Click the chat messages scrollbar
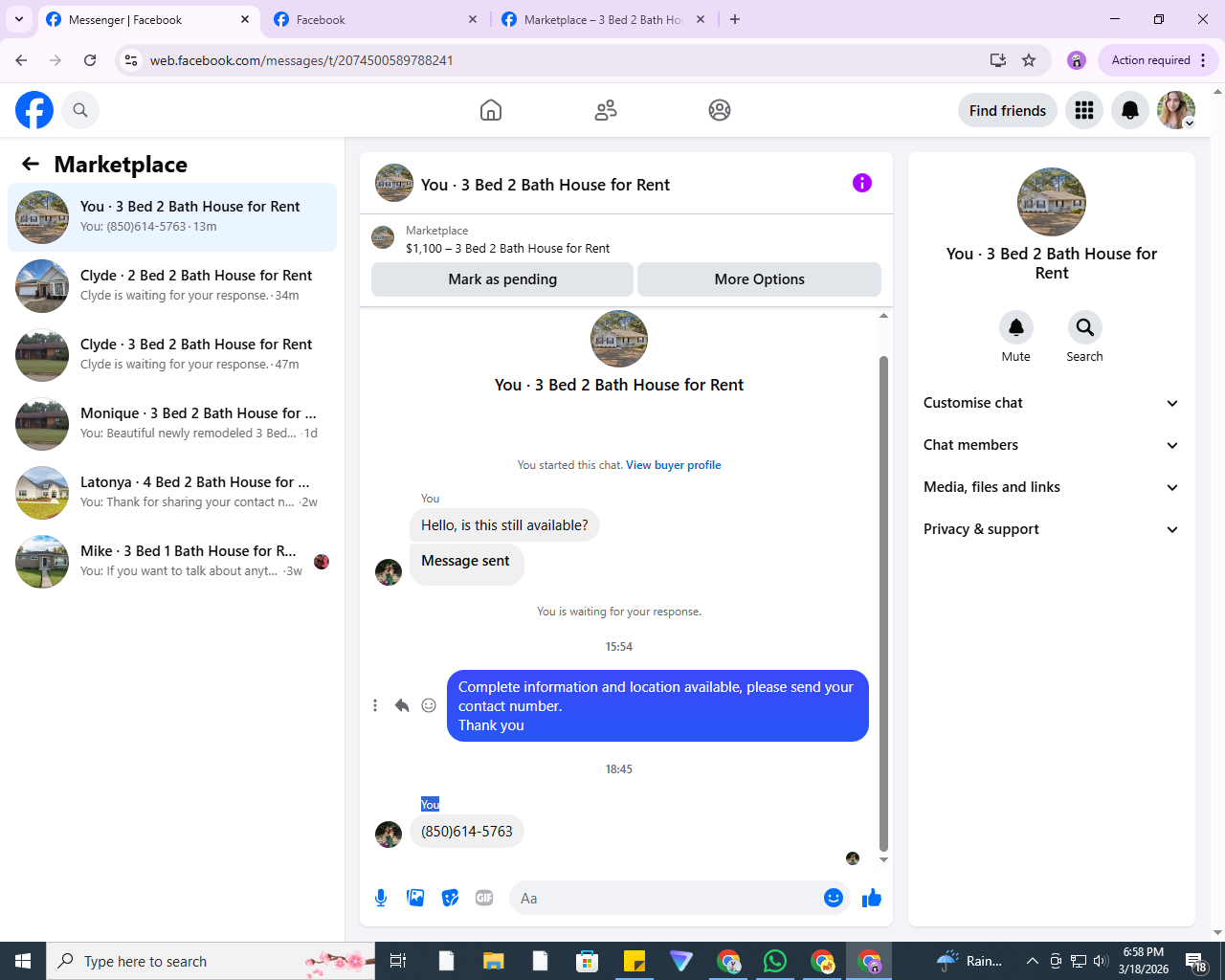The height and width of the screenshot is (980, 1225). pos(883,603)
